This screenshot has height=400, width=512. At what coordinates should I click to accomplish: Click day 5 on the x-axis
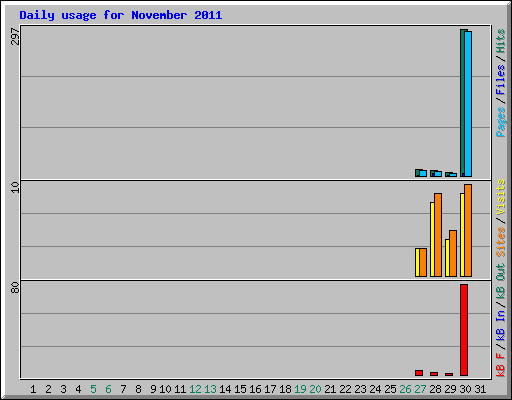click(x=93, y=389)
